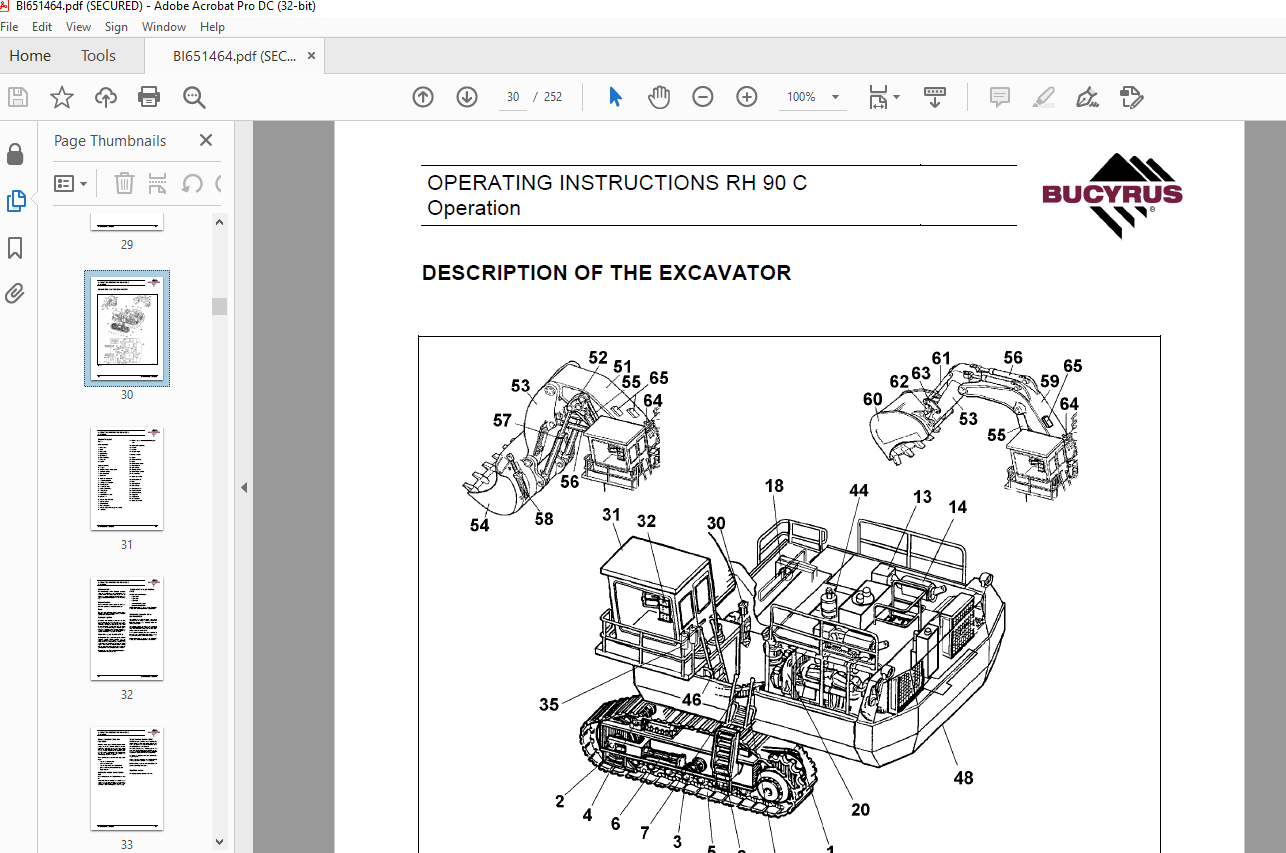Close the BI651464.pdf tab
The height and width of the screenshot is (853, 1286).
pos(312,56)
